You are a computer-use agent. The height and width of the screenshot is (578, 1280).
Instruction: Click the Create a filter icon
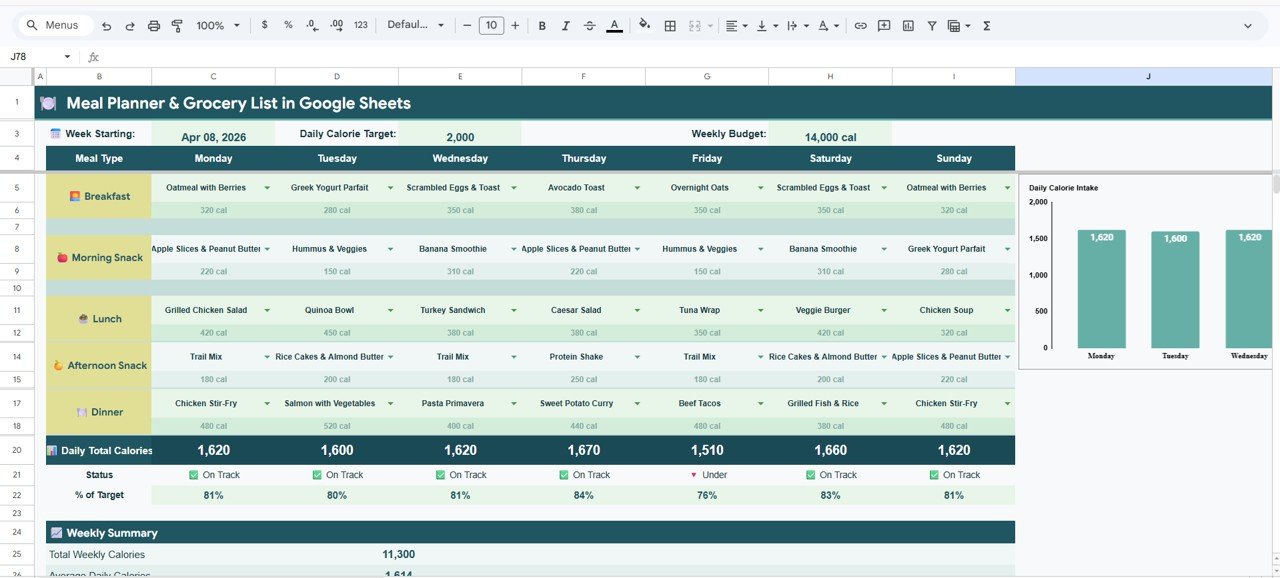click(930, 25)
